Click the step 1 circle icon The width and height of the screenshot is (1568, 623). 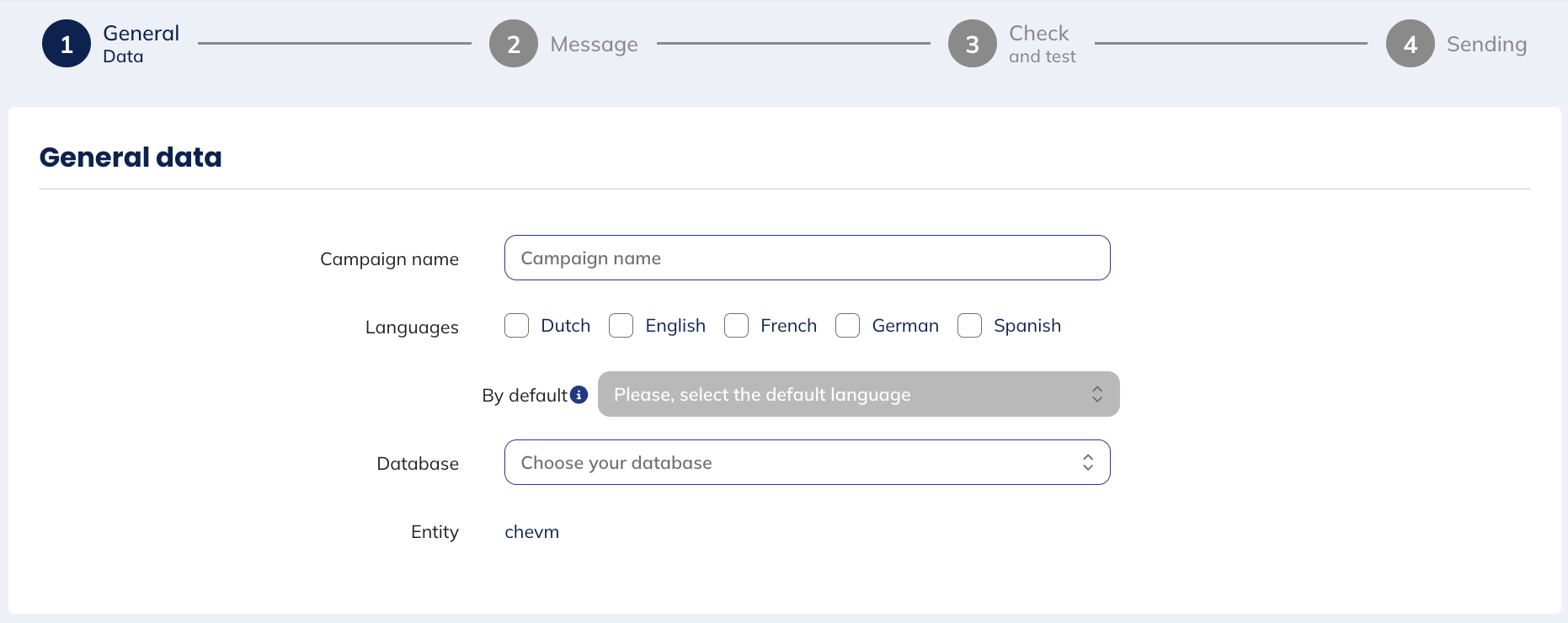(x=67, y=44)
